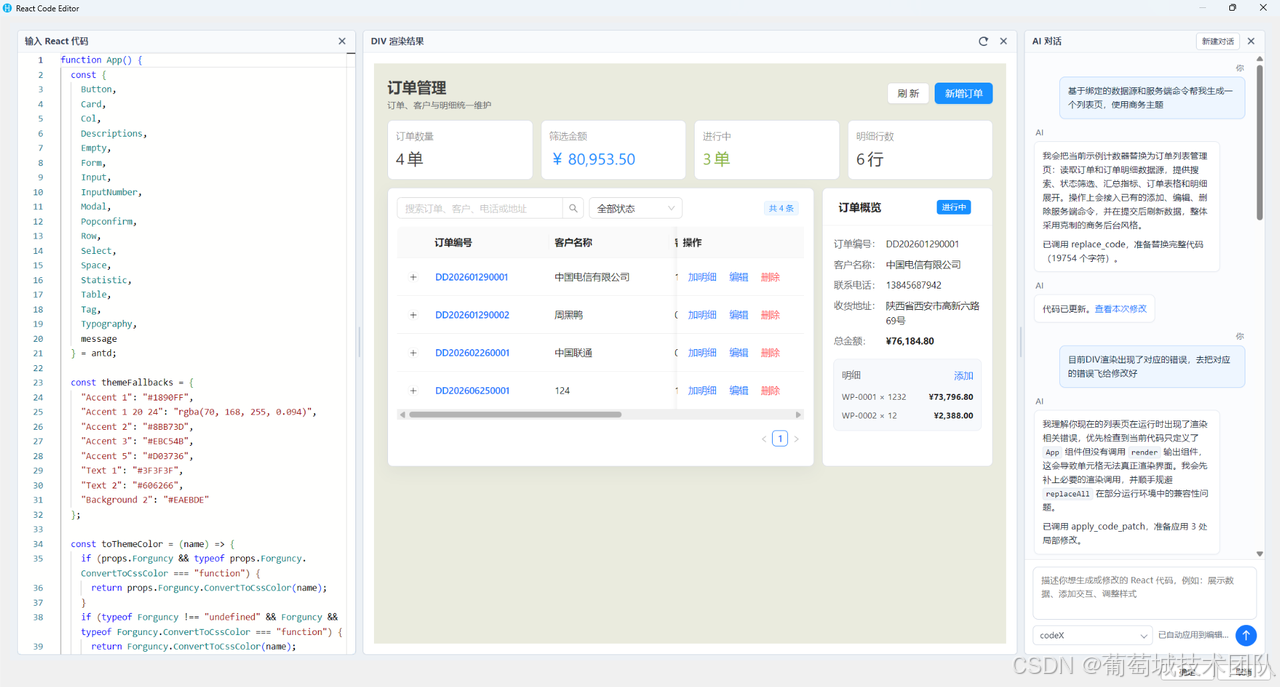Click the AI chat scrollbar thumb
This screenshot has height=687, width=1280.
click(x=1260, y=140)
